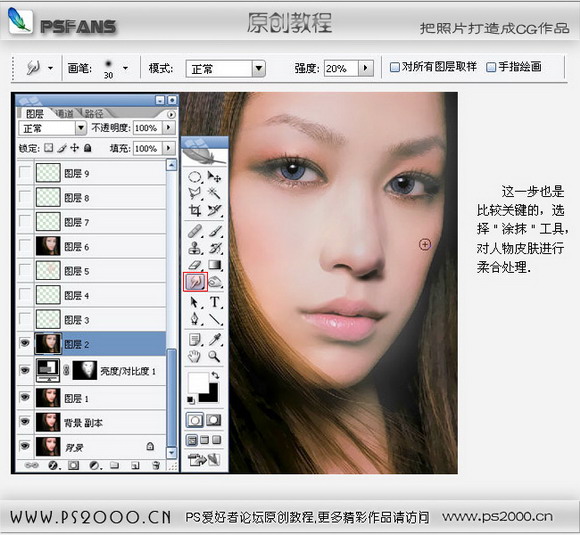Enable the sample all layers checkbox
Viewport: 580px width, 535px height.
tap(395, 67)
